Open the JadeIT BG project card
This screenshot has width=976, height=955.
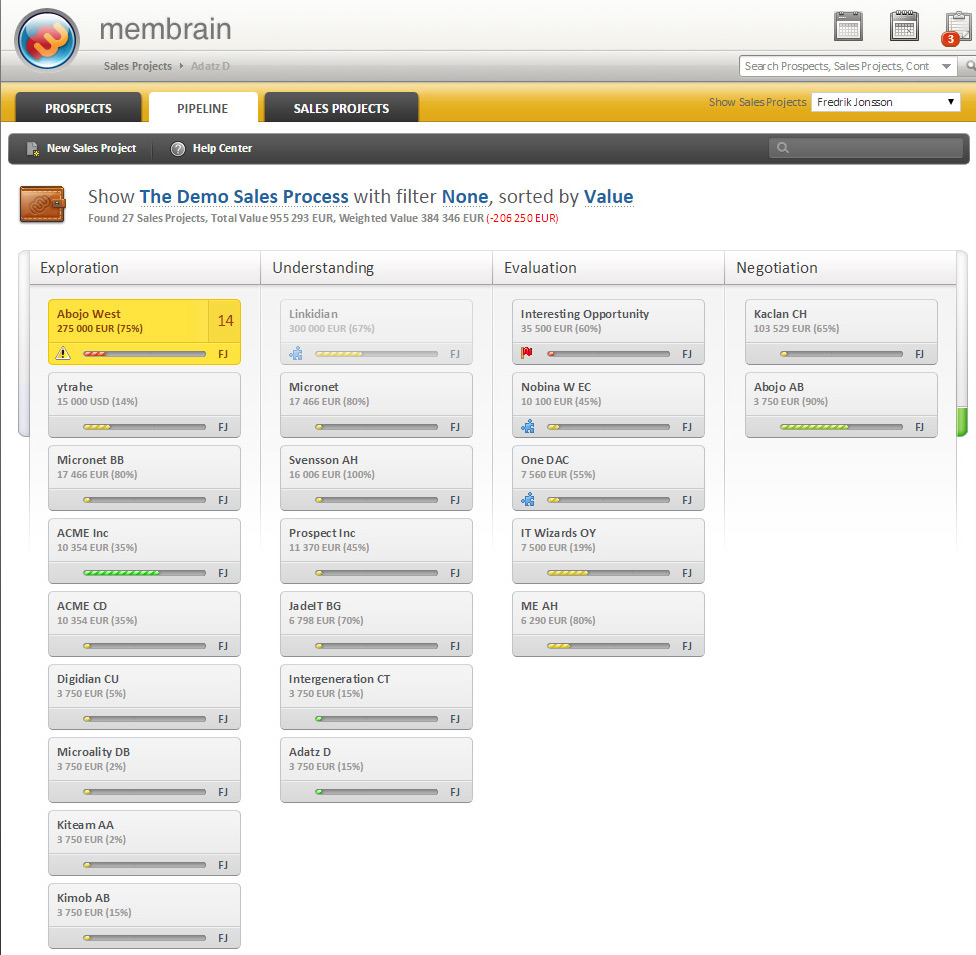[x=376, y=624]
